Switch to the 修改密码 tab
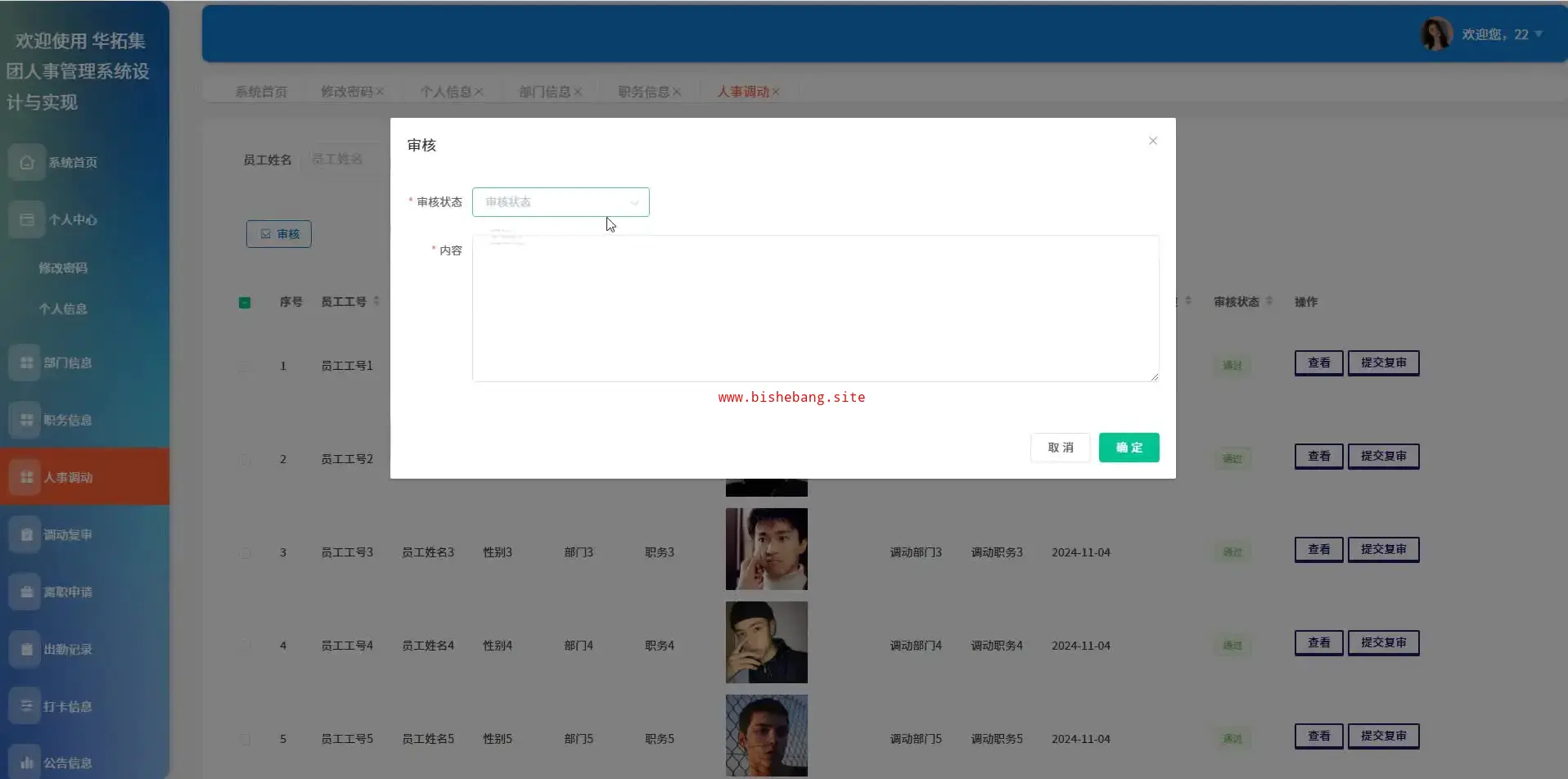 tap(346, 92)
